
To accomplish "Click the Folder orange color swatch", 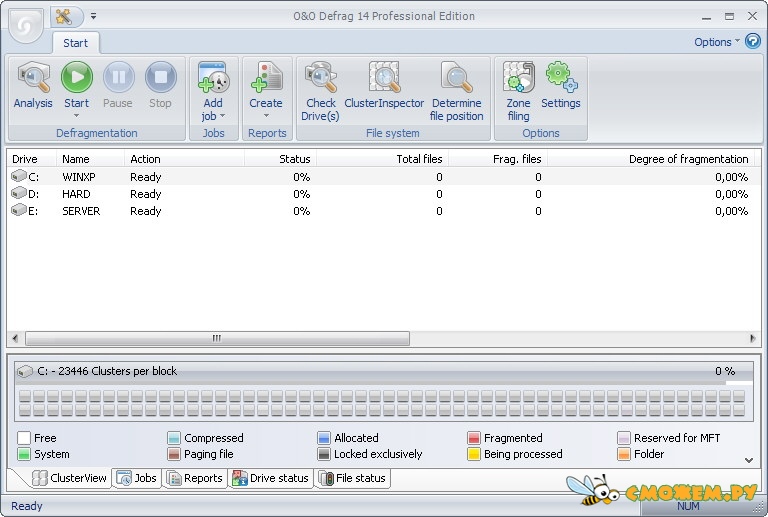I will (624, 454).
